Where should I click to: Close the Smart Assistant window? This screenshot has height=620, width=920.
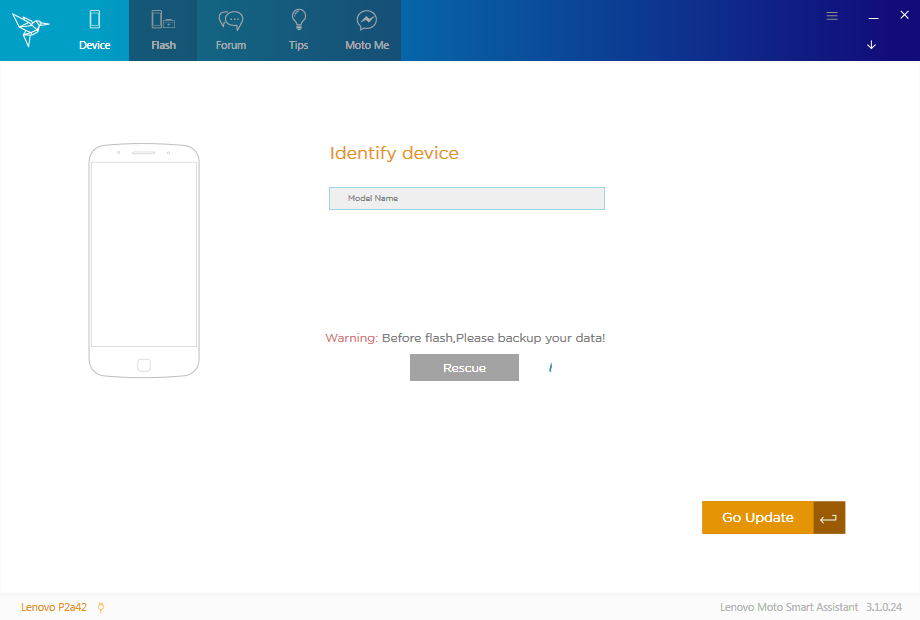[903, 16]
